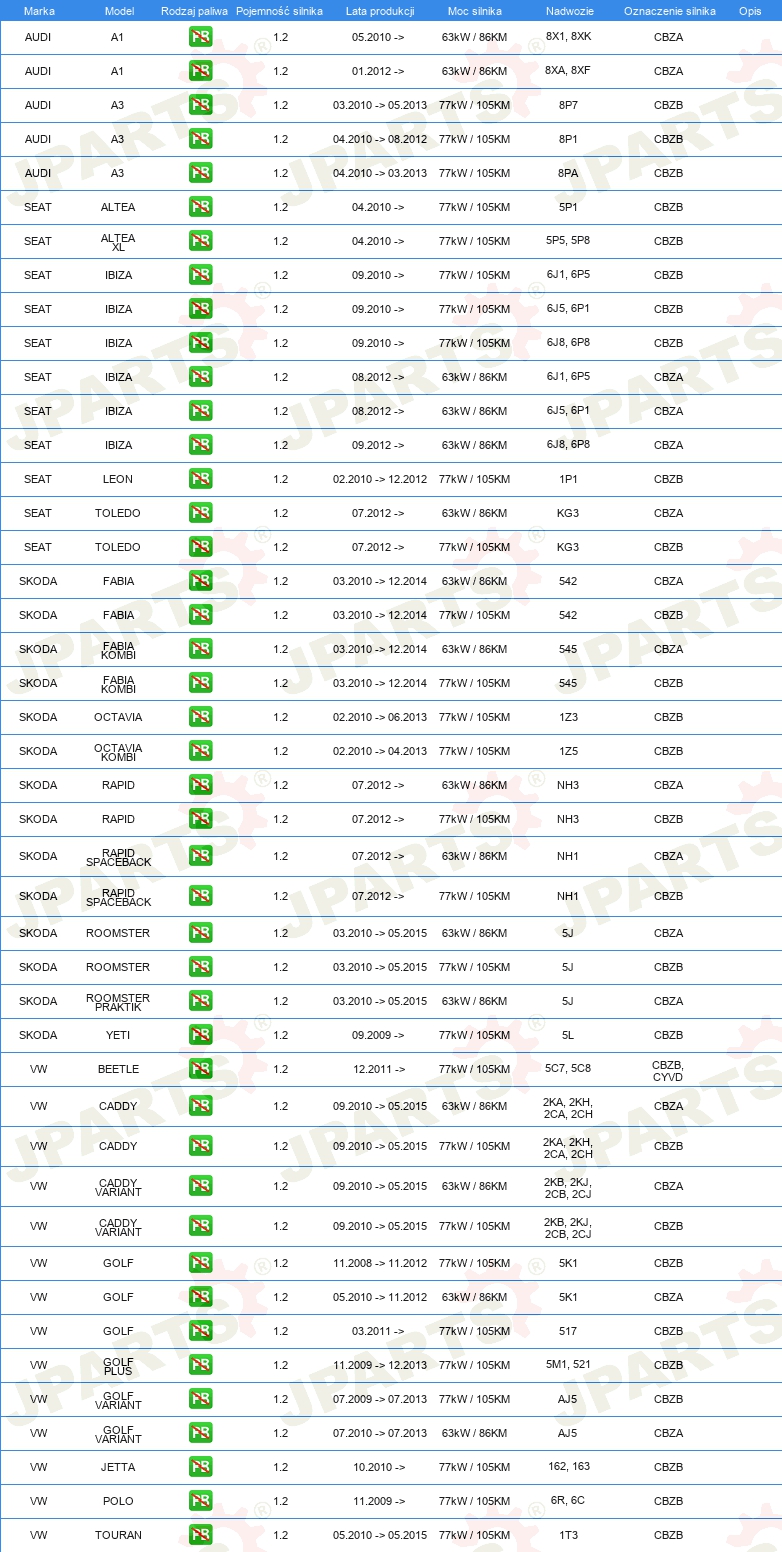The height and width of the screenshot is (1552, 782).
Task: Click the production date '12.2011 ->'
Action: click(378, 1069)
